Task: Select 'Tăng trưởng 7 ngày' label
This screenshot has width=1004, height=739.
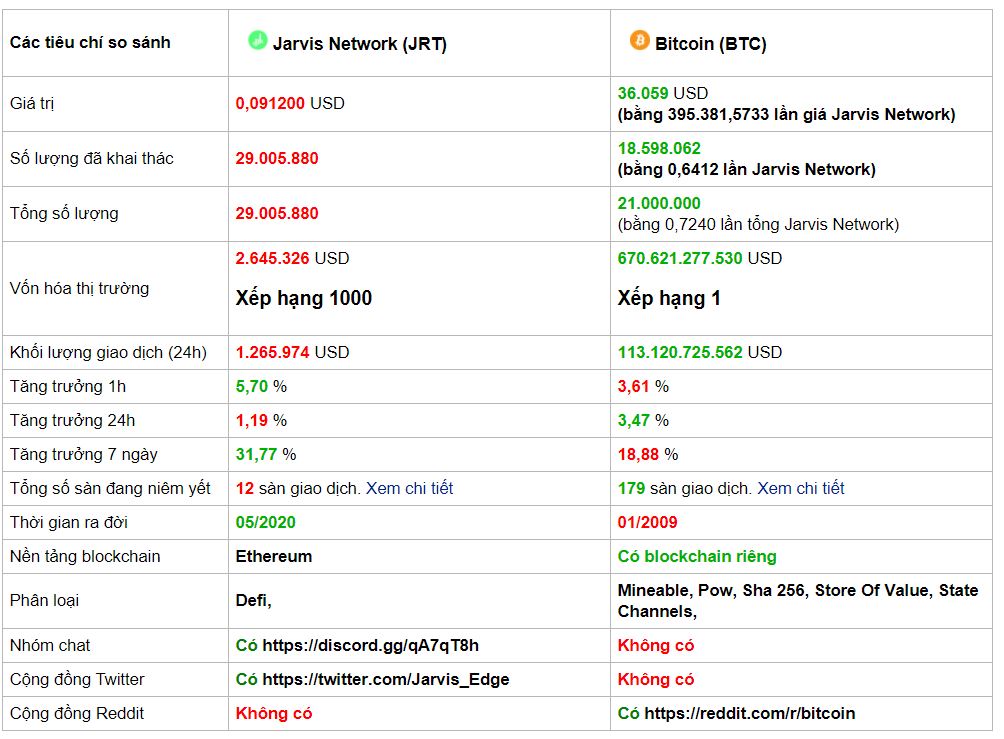Action: [84, 455]
